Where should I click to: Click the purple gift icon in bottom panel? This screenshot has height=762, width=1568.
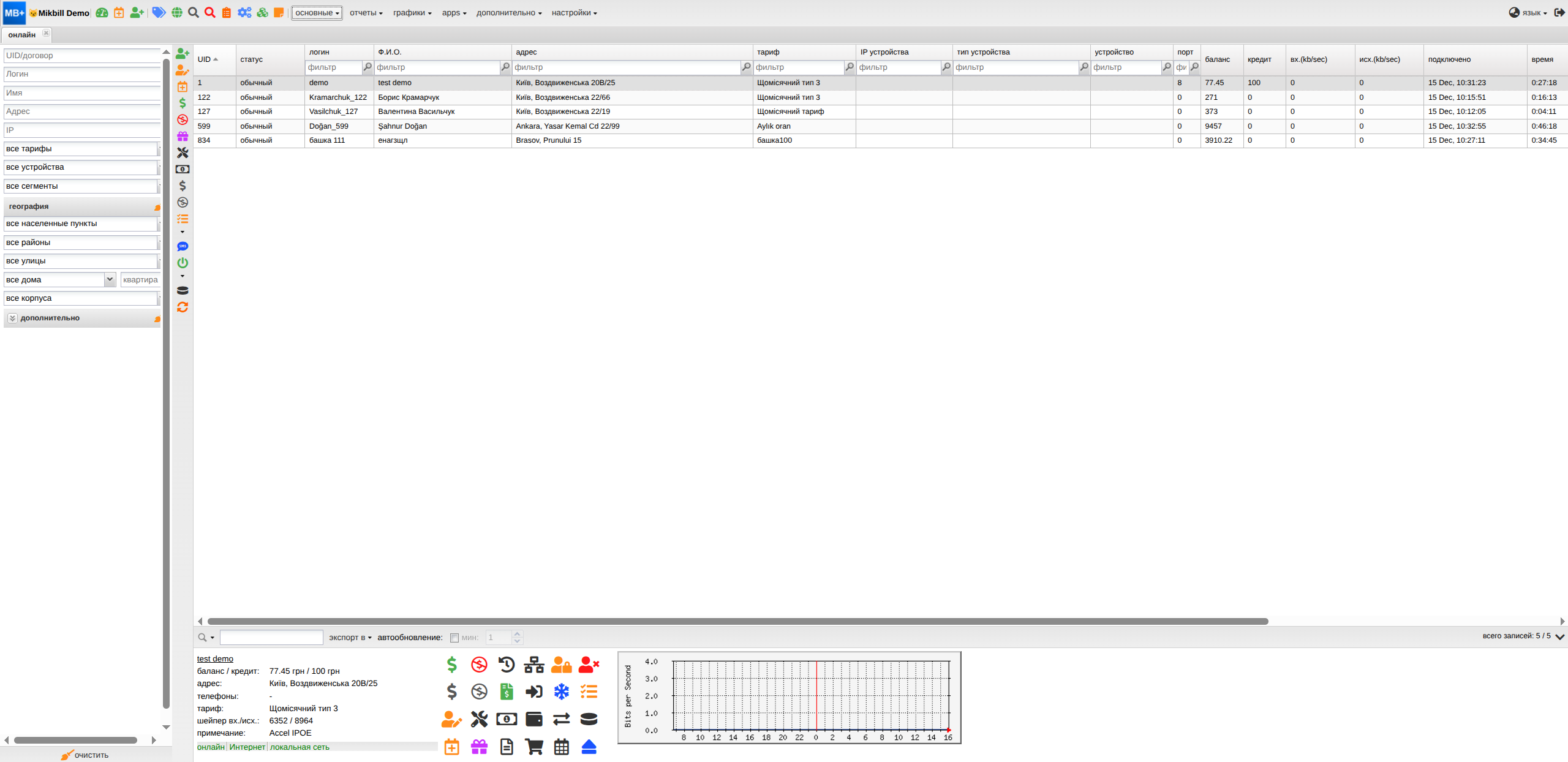(x=479, y=746)
